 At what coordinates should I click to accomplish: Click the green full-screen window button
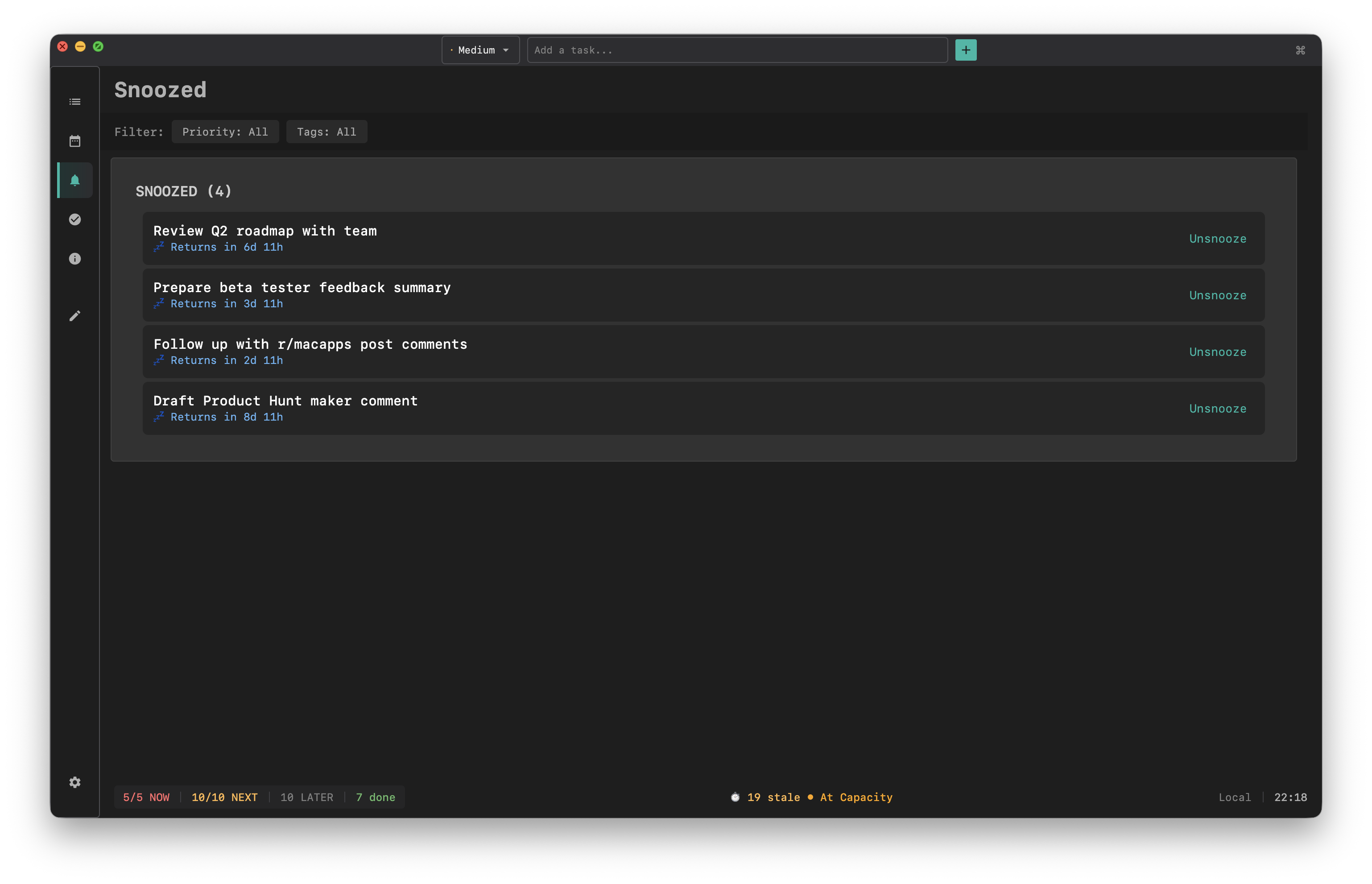point(98,46)
